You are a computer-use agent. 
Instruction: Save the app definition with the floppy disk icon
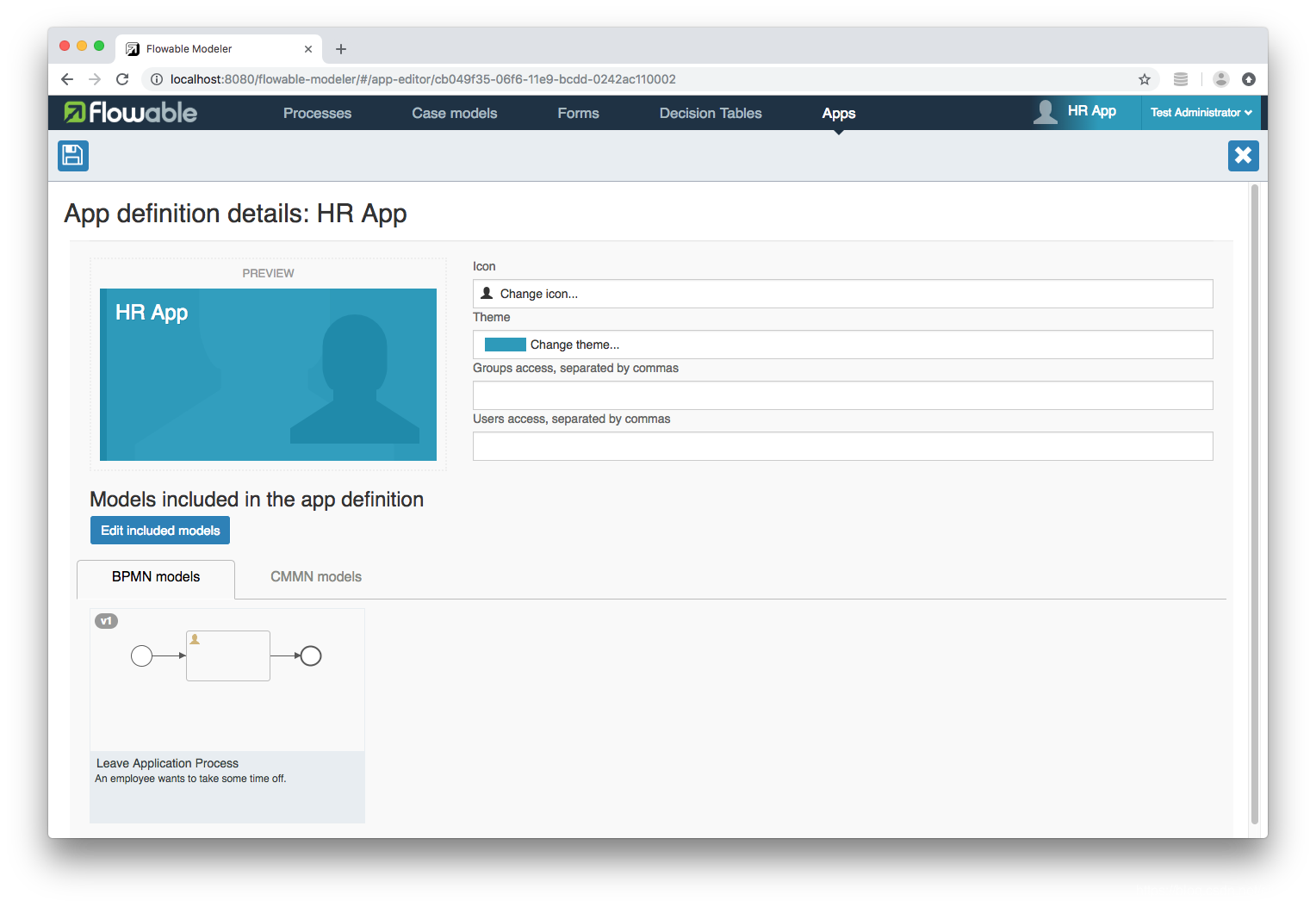73,156
